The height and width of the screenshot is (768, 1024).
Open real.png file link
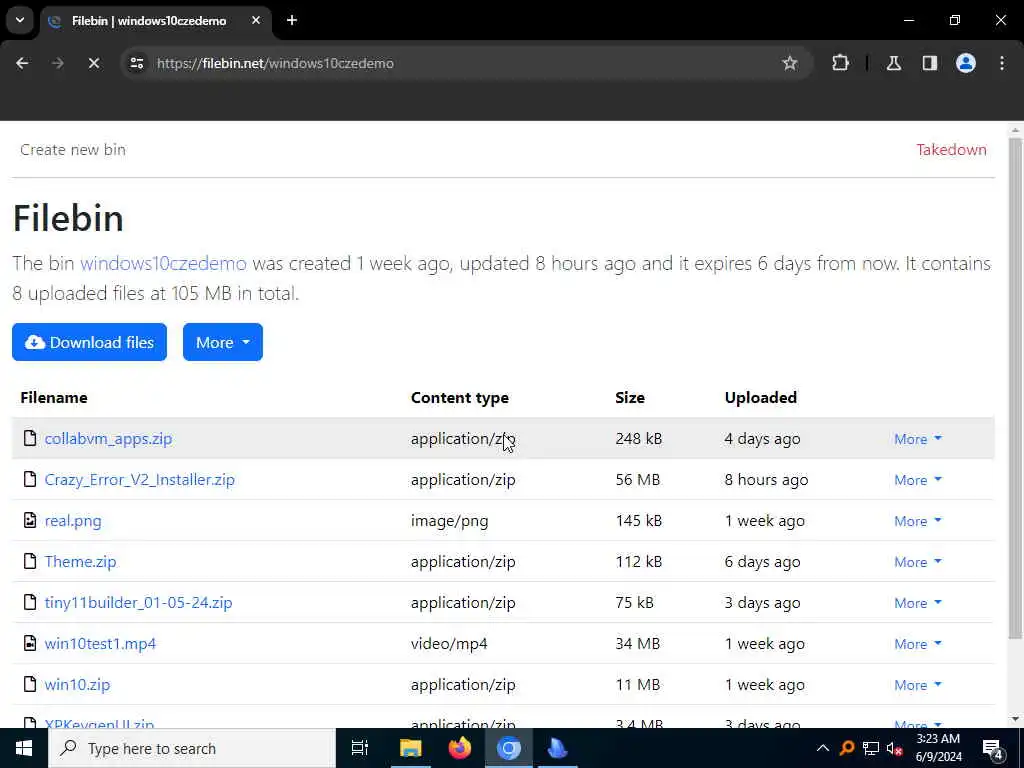73,521
